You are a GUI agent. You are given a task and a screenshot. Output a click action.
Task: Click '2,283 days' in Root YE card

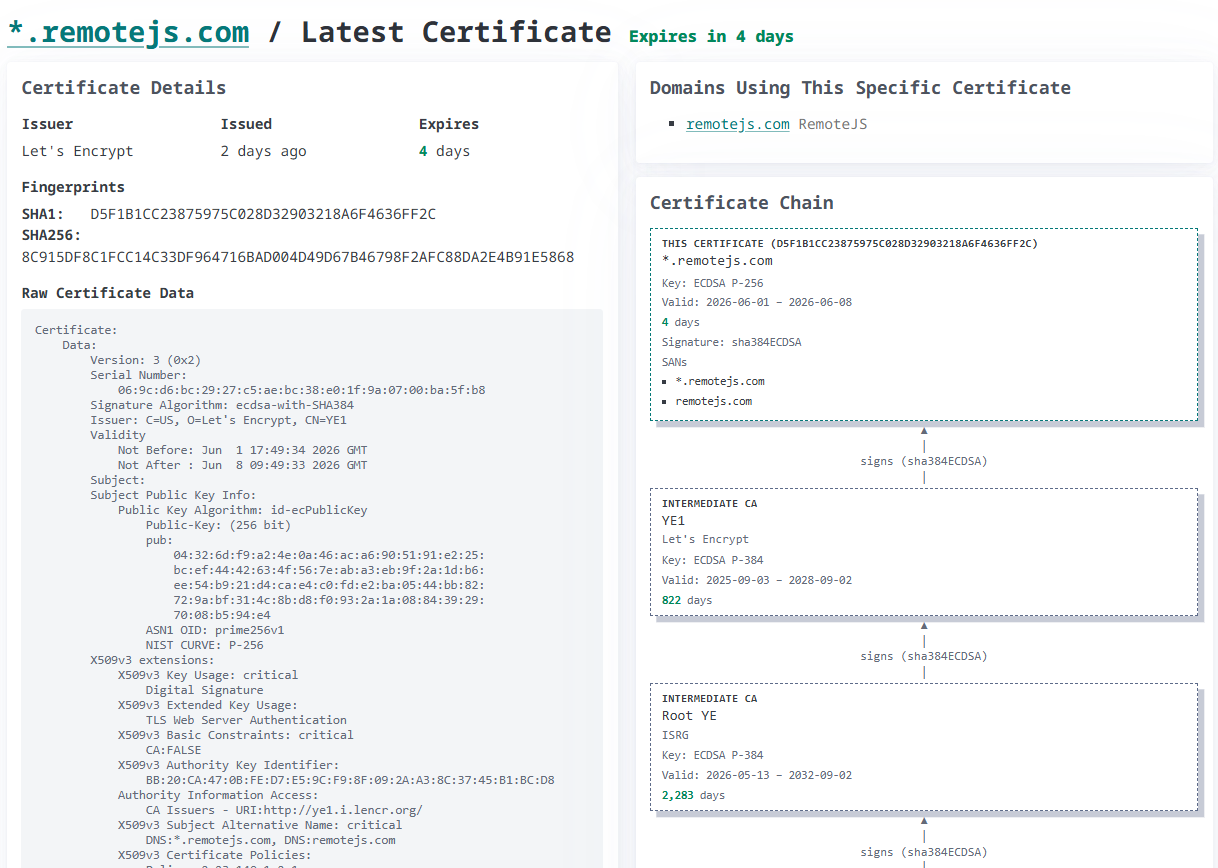tap(694, 795)
